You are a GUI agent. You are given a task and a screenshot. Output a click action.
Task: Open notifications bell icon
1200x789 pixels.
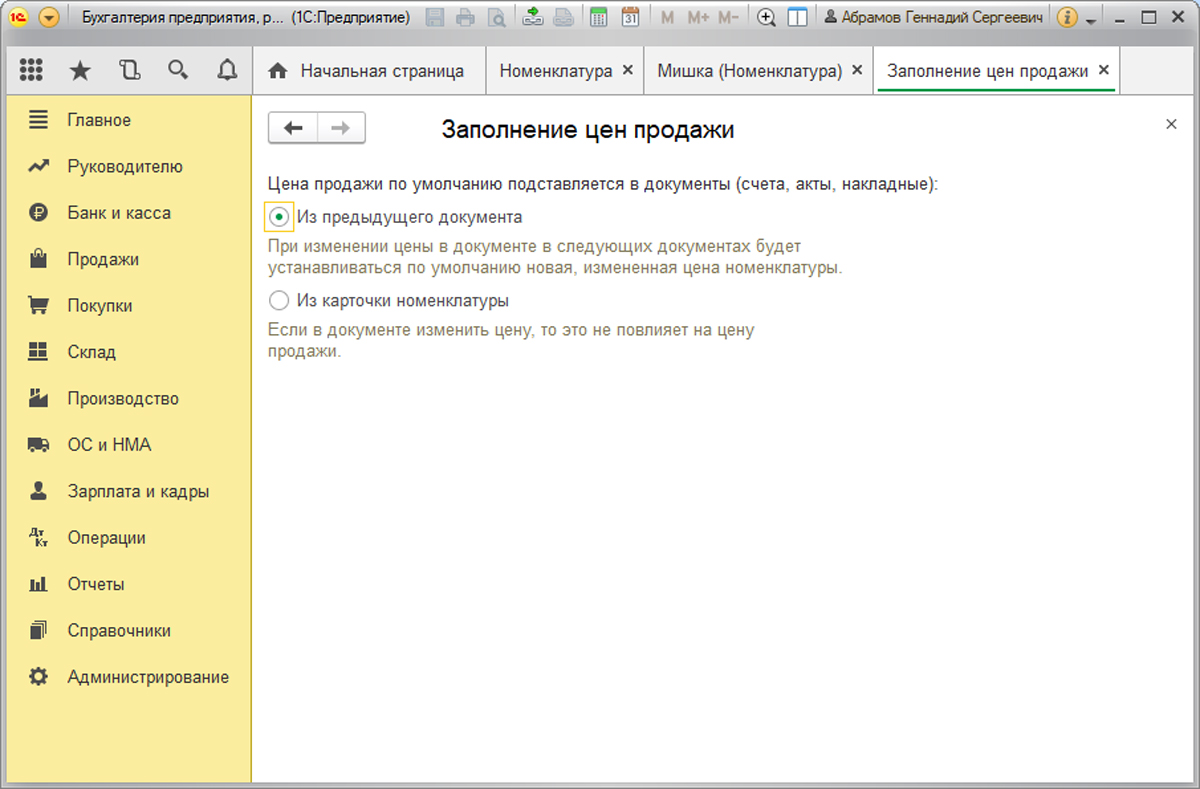(227, 70)
